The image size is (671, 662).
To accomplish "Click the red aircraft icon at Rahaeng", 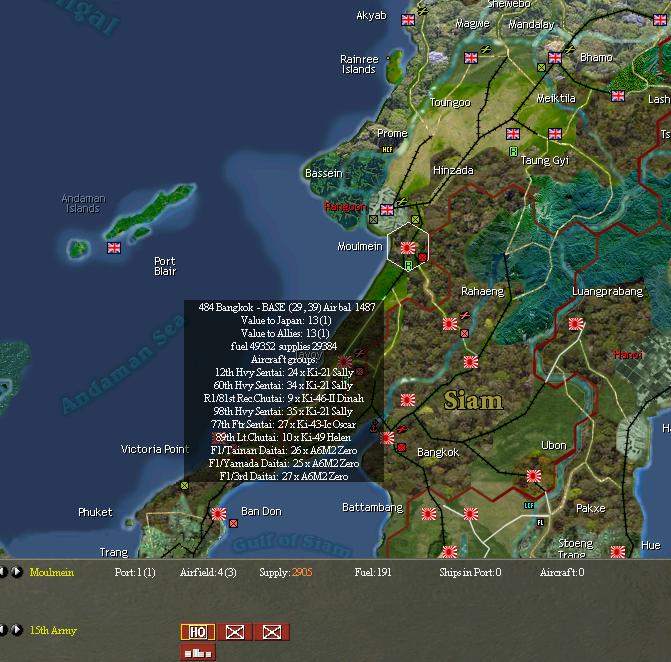I will coord(465,315).
